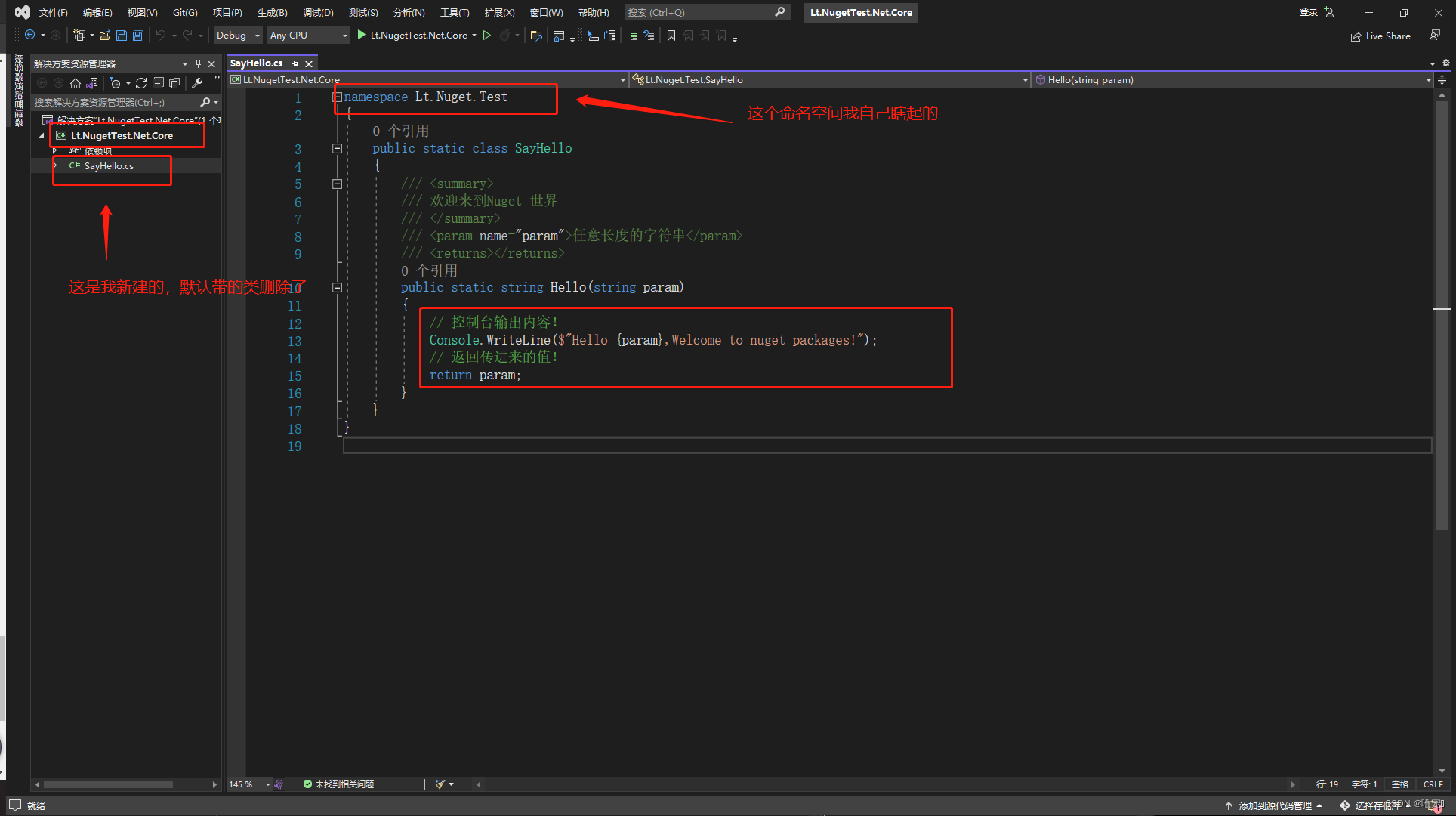Start debugging with the green Run arrow
Screen dimensions: 1456x816
pyautogui.click(x=362, y=35)
